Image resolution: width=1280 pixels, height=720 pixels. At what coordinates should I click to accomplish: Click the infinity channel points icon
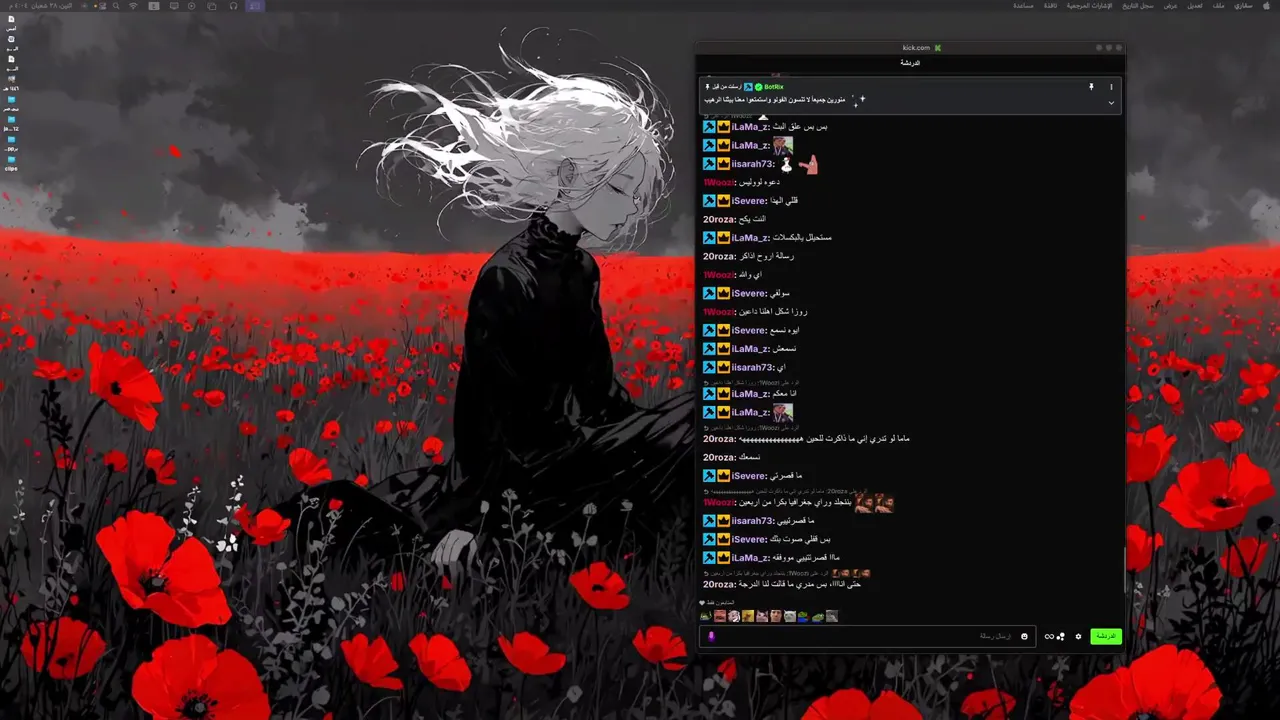pyautogui.click(x=1050, y=636)
